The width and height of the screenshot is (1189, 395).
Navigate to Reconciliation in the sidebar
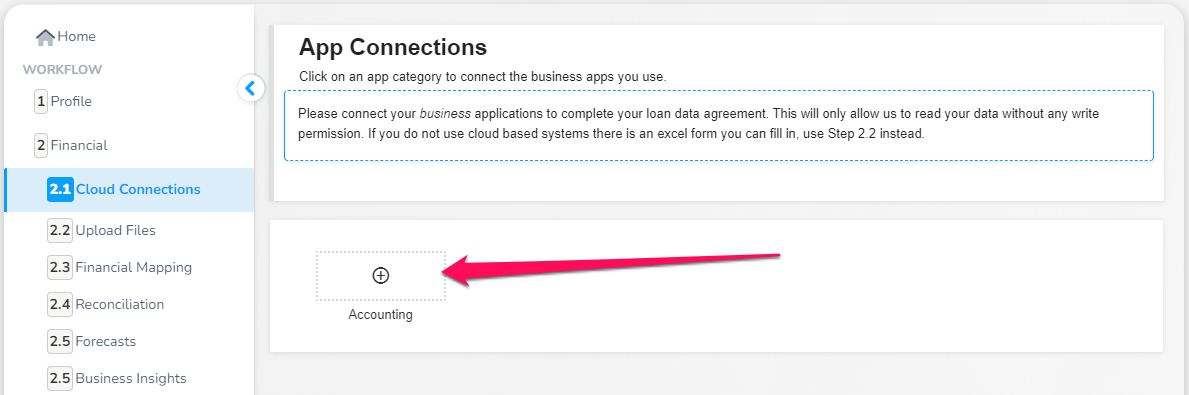click(x=120, y=305)
